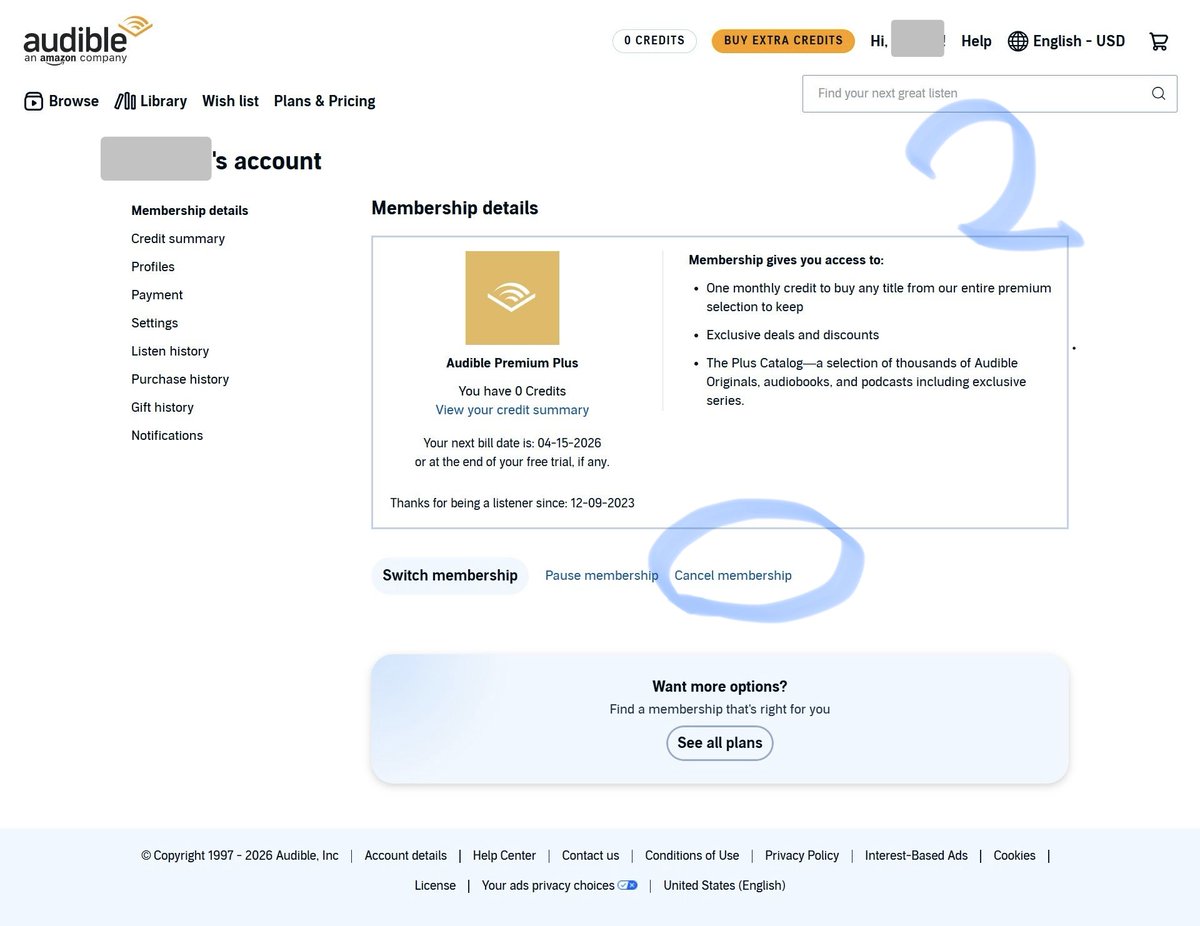Screen dimensions: 1200x926
Task: Click the Audible logo
Action: coord(88,40)
